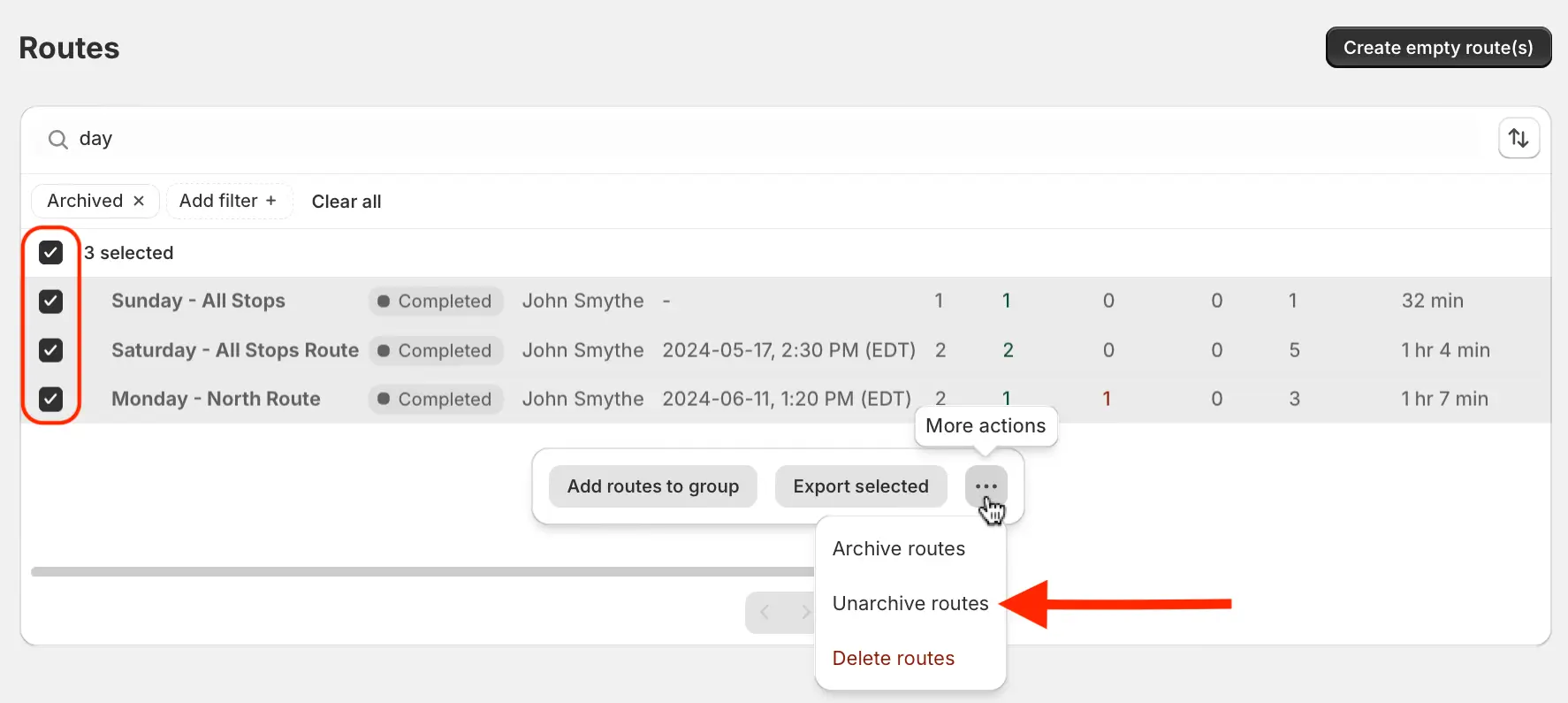Click Completed status badge for Saturday route
The width and height of the screenshot is (1568, 703).
436,351
